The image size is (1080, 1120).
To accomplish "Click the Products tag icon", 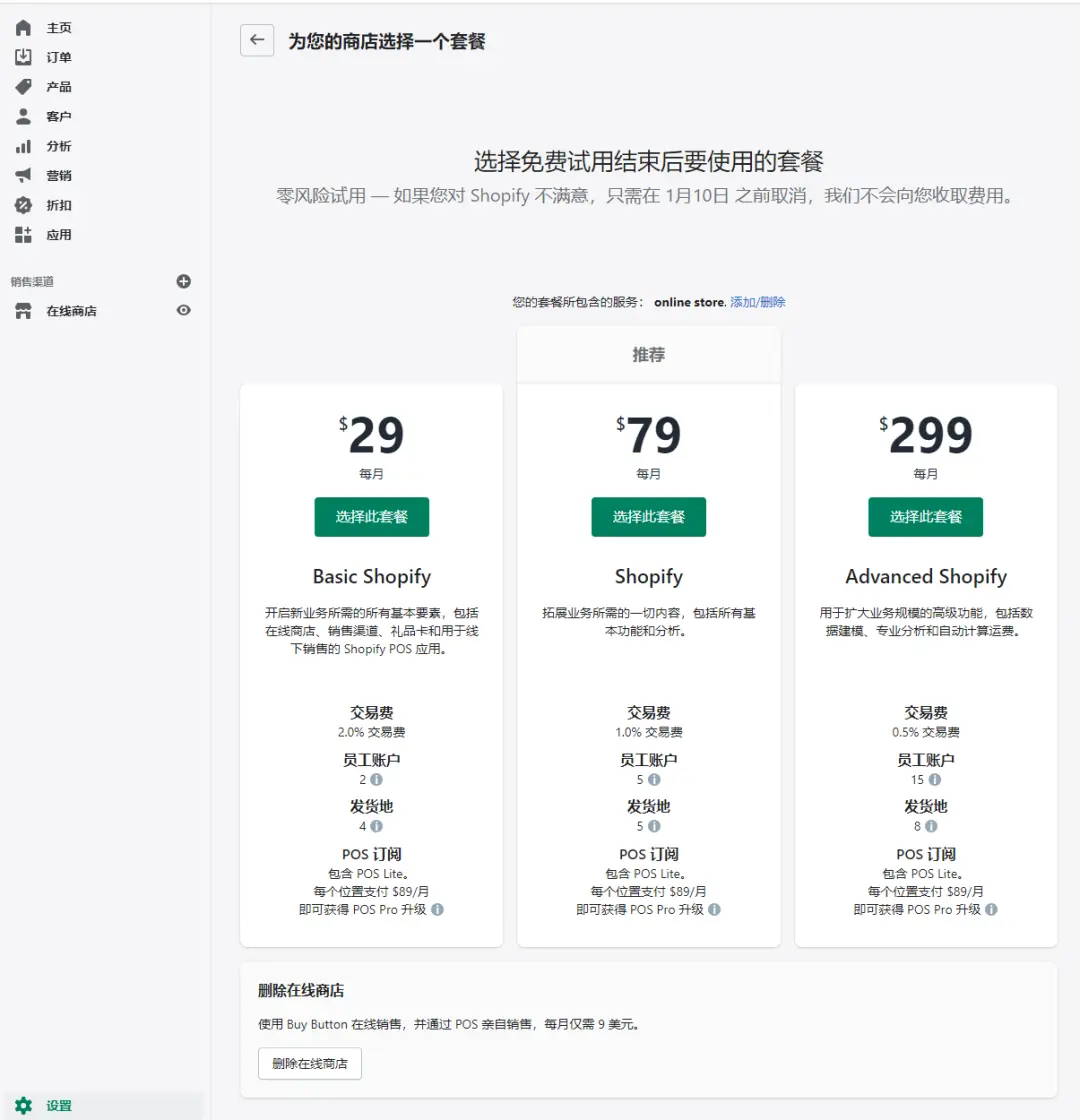I will point(23,86).
